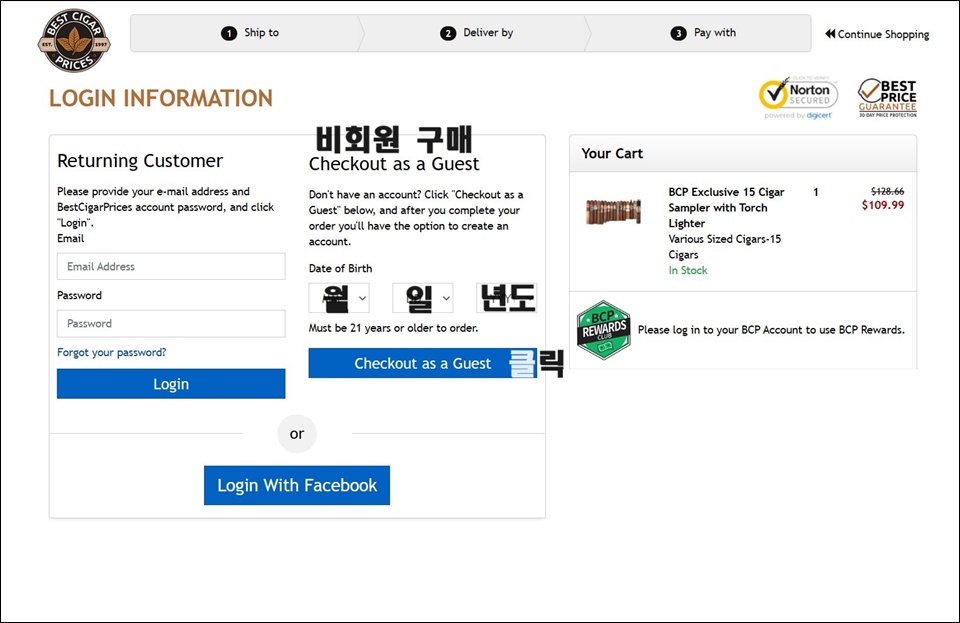Click the Date of Birth label
This screenshot has width=960, height=623.
tap(340, 268)
